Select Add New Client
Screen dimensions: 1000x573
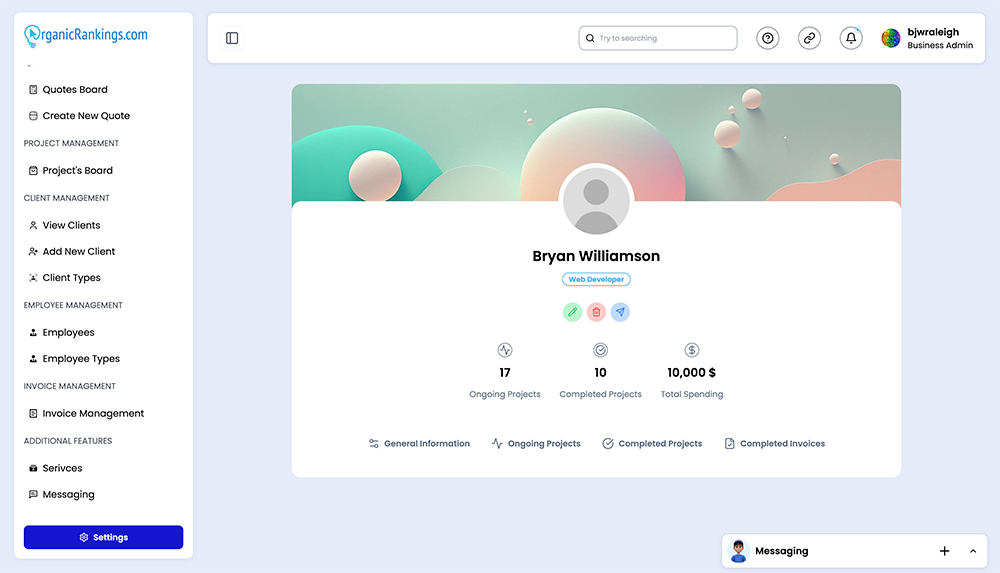72,251
